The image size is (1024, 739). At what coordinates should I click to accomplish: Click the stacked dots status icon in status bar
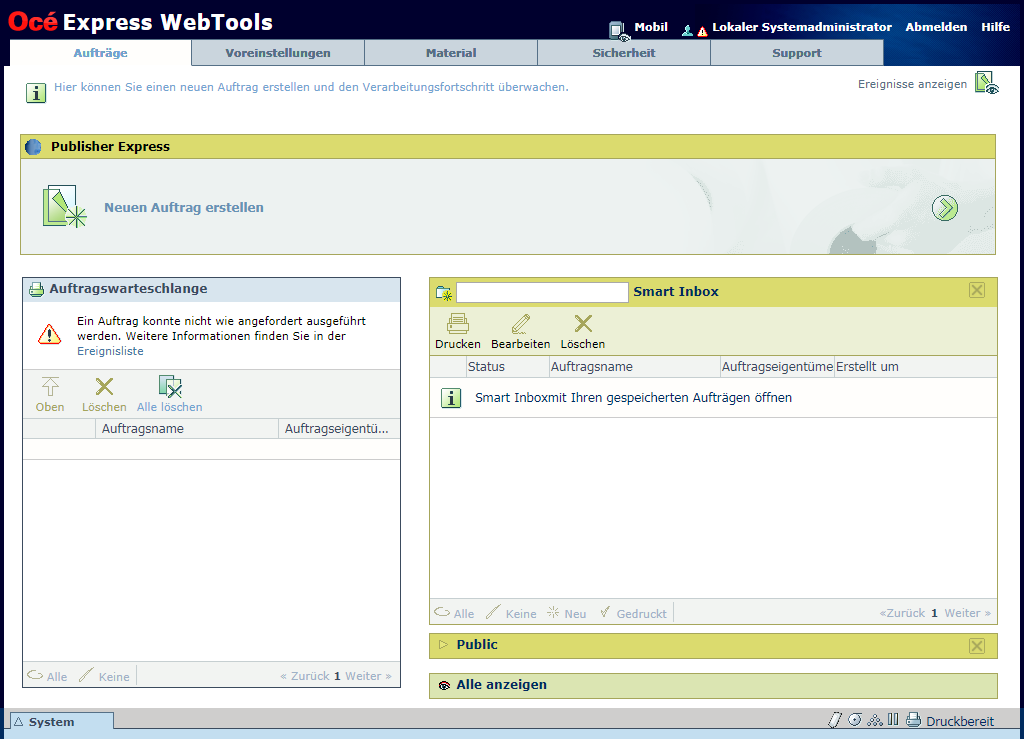(x=874, y=720)
